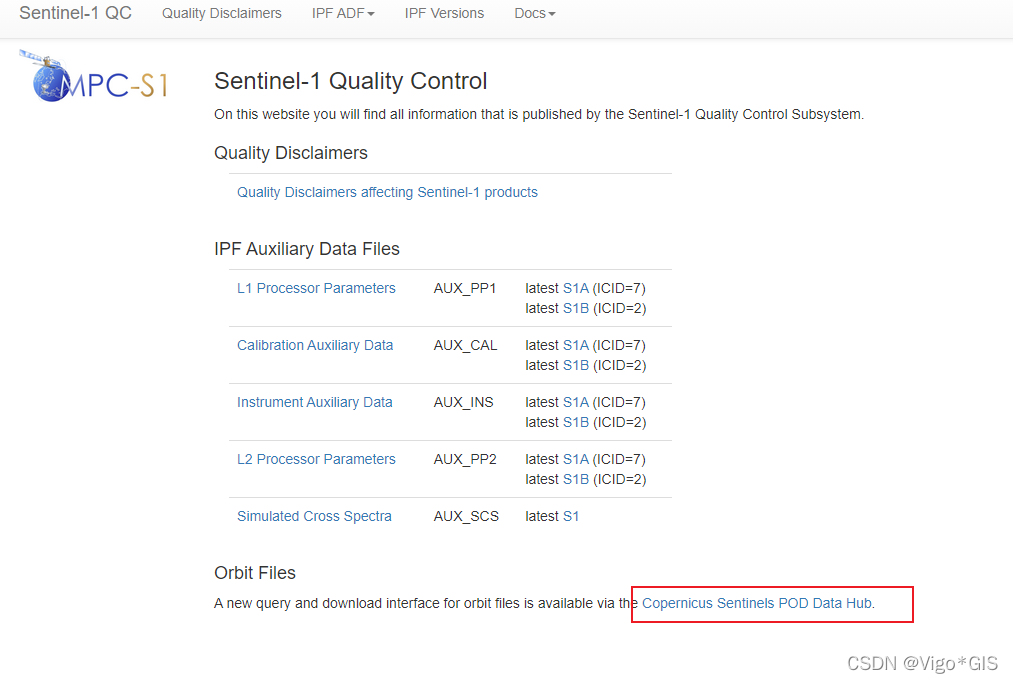Click the Sentinel-1 Quality Control heading
Viewport: 1013px width, 683px height.
point(350,81)
